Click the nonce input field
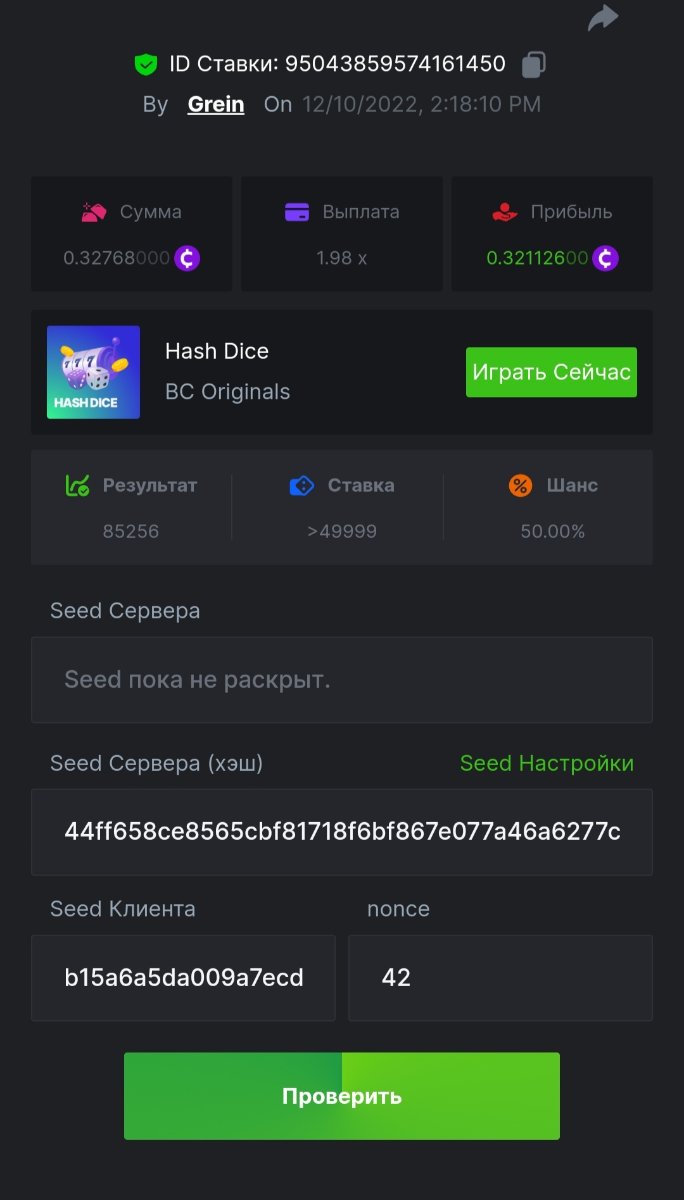Screen dimensions: 684x1200 [x=500, y=977]
